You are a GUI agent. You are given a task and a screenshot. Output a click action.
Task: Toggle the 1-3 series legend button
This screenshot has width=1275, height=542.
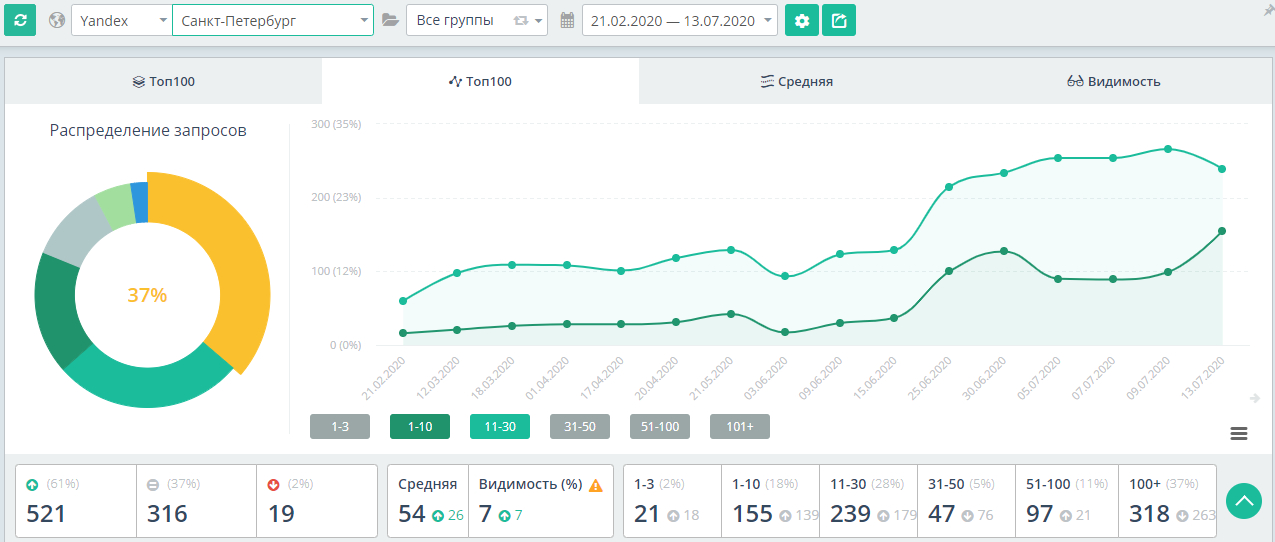tap(340, 427)
